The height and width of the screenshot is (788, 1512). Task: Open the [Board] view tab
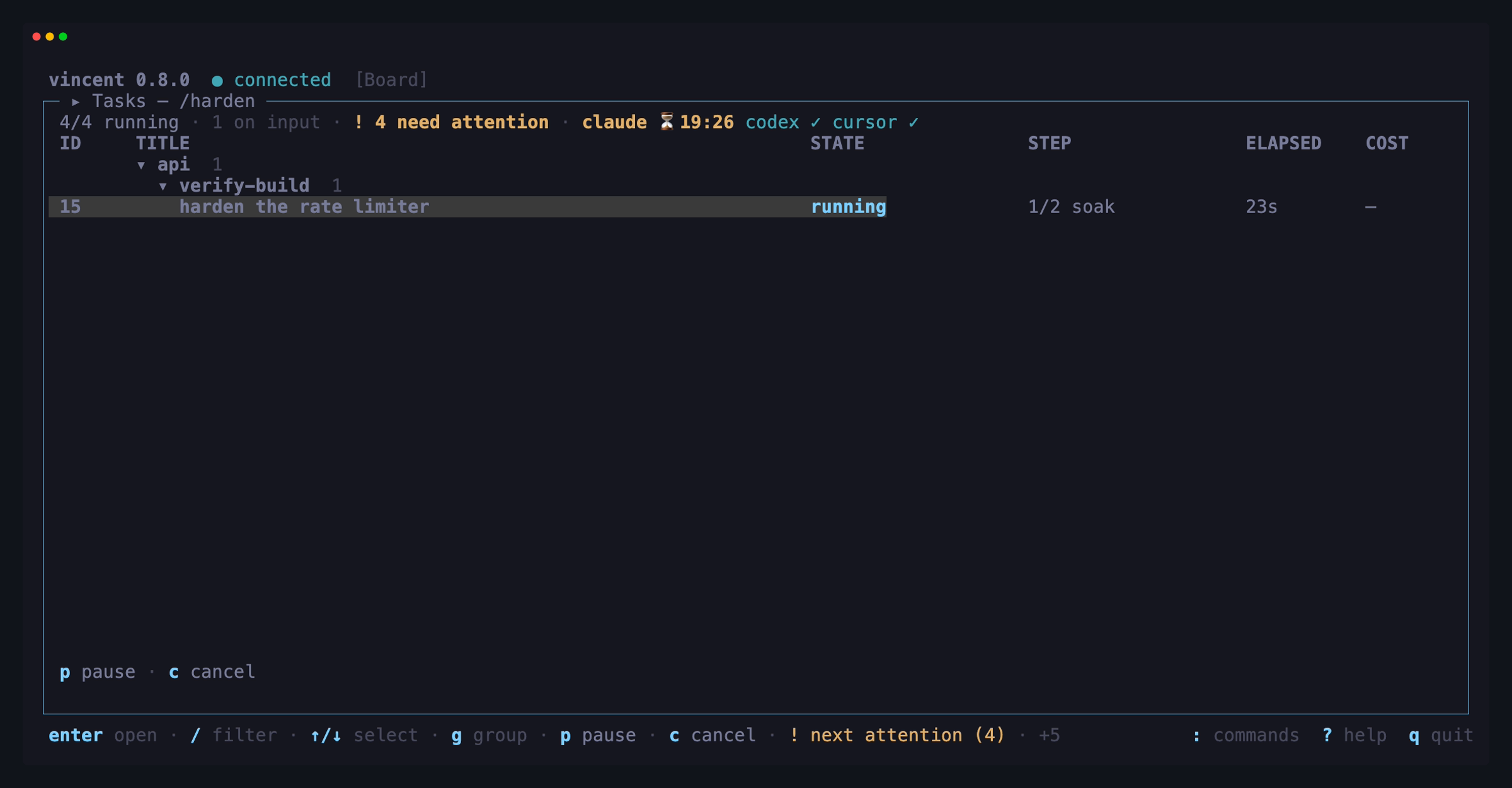click(391, 80)
